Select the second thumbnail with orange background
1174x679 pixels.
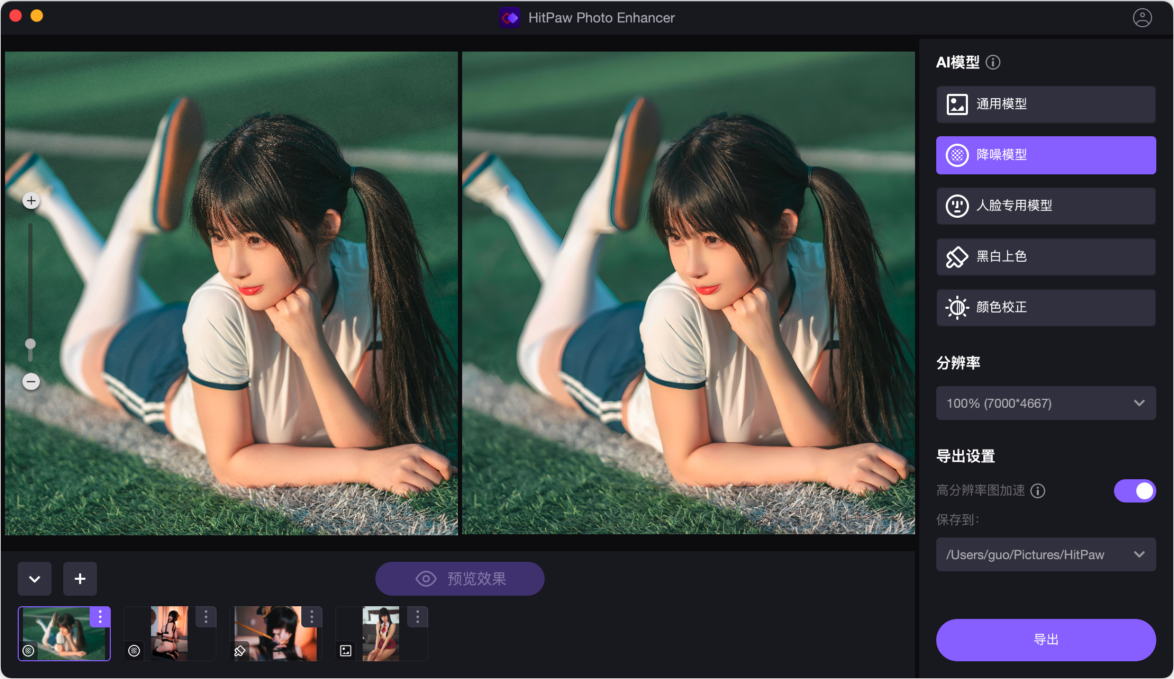[x=170, y=633]
